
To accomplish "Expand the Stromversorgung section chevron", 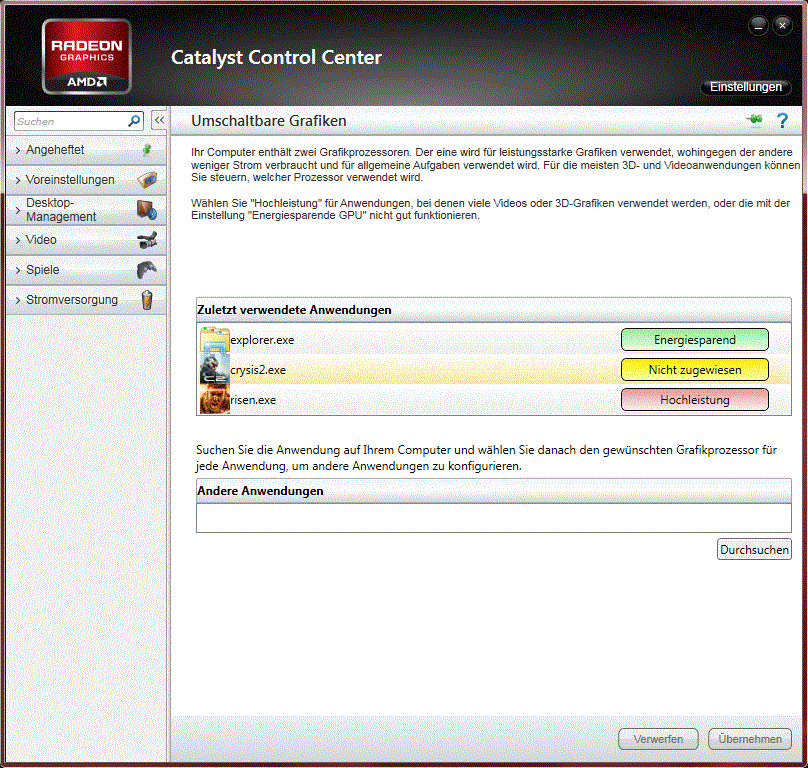I will tap(18, 300).
